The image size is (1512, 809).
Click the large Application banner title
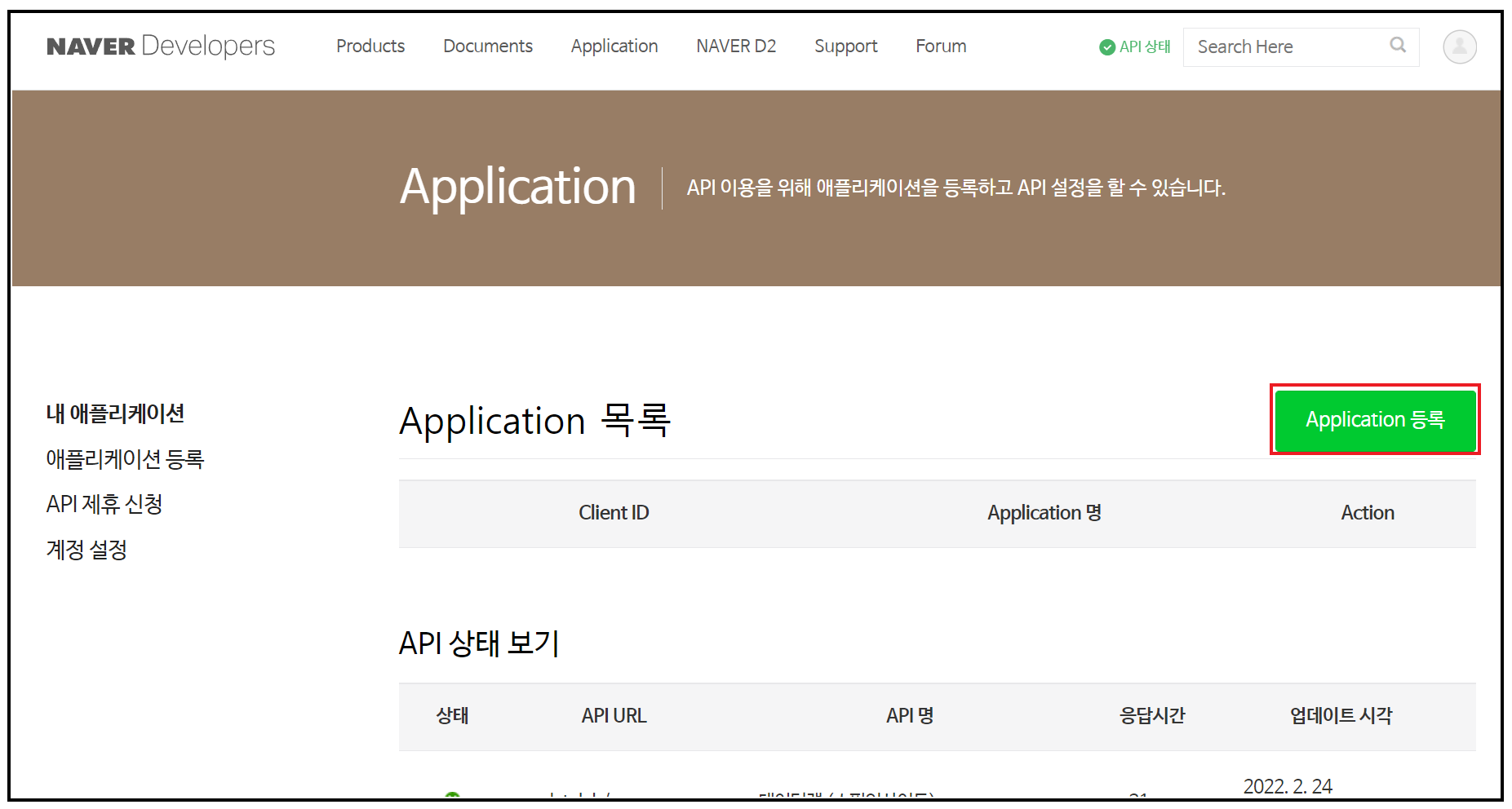pyautogui.click(x=517, y=187)
